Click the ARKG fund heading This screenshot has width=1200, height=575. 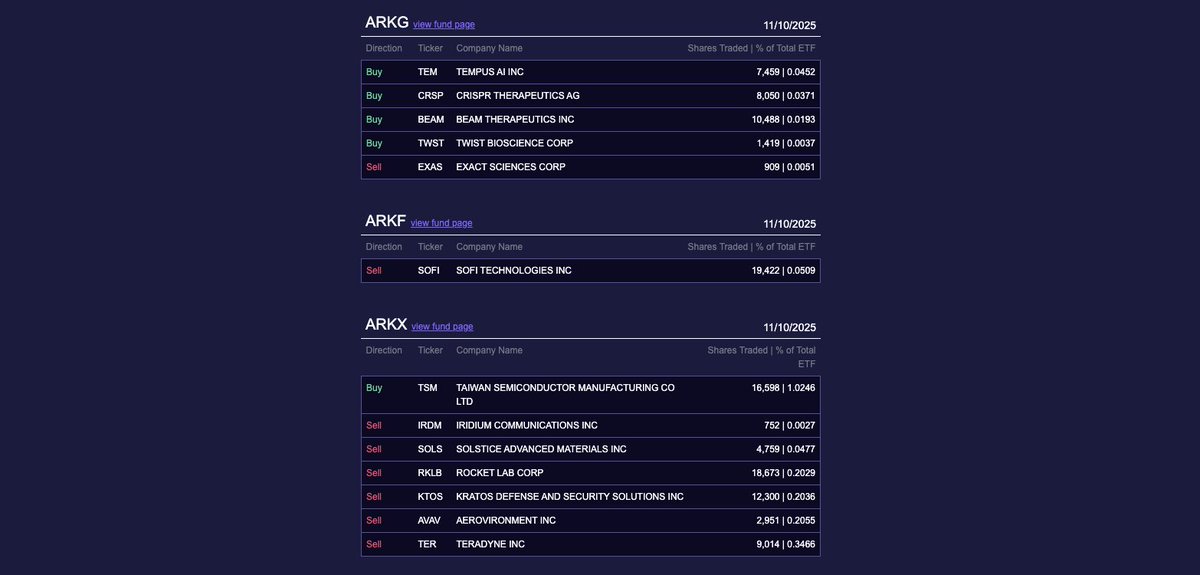click(x=387, y=23)
